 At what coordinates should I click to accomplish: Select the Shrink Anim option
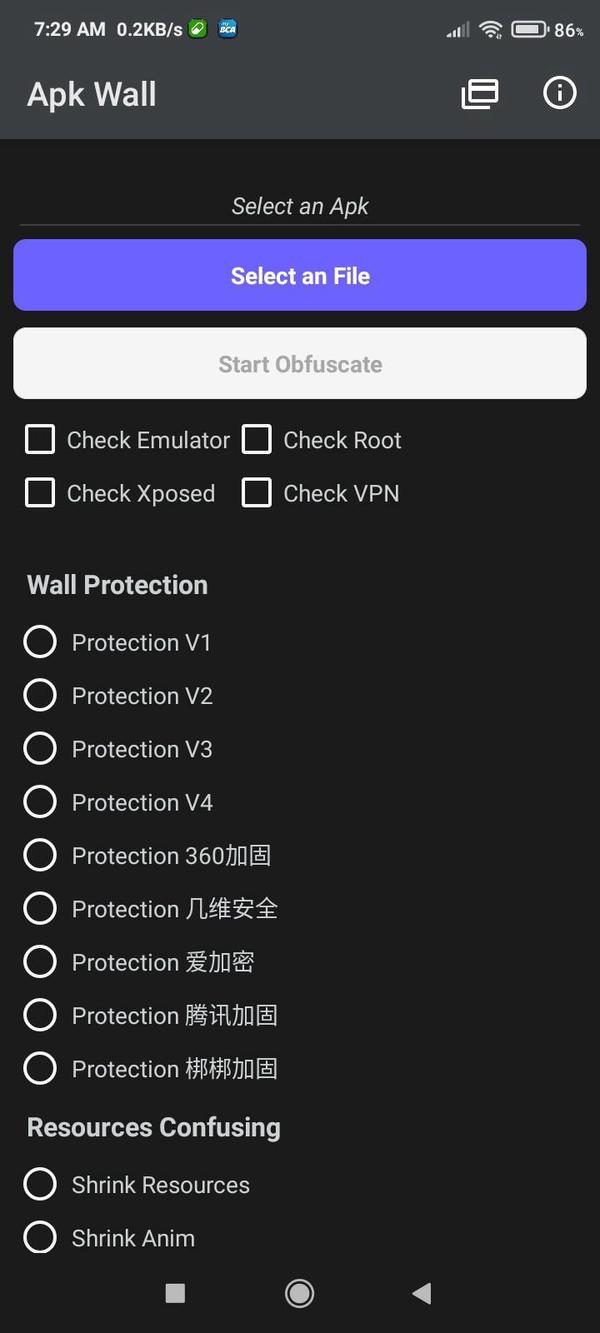point(40,1237)
